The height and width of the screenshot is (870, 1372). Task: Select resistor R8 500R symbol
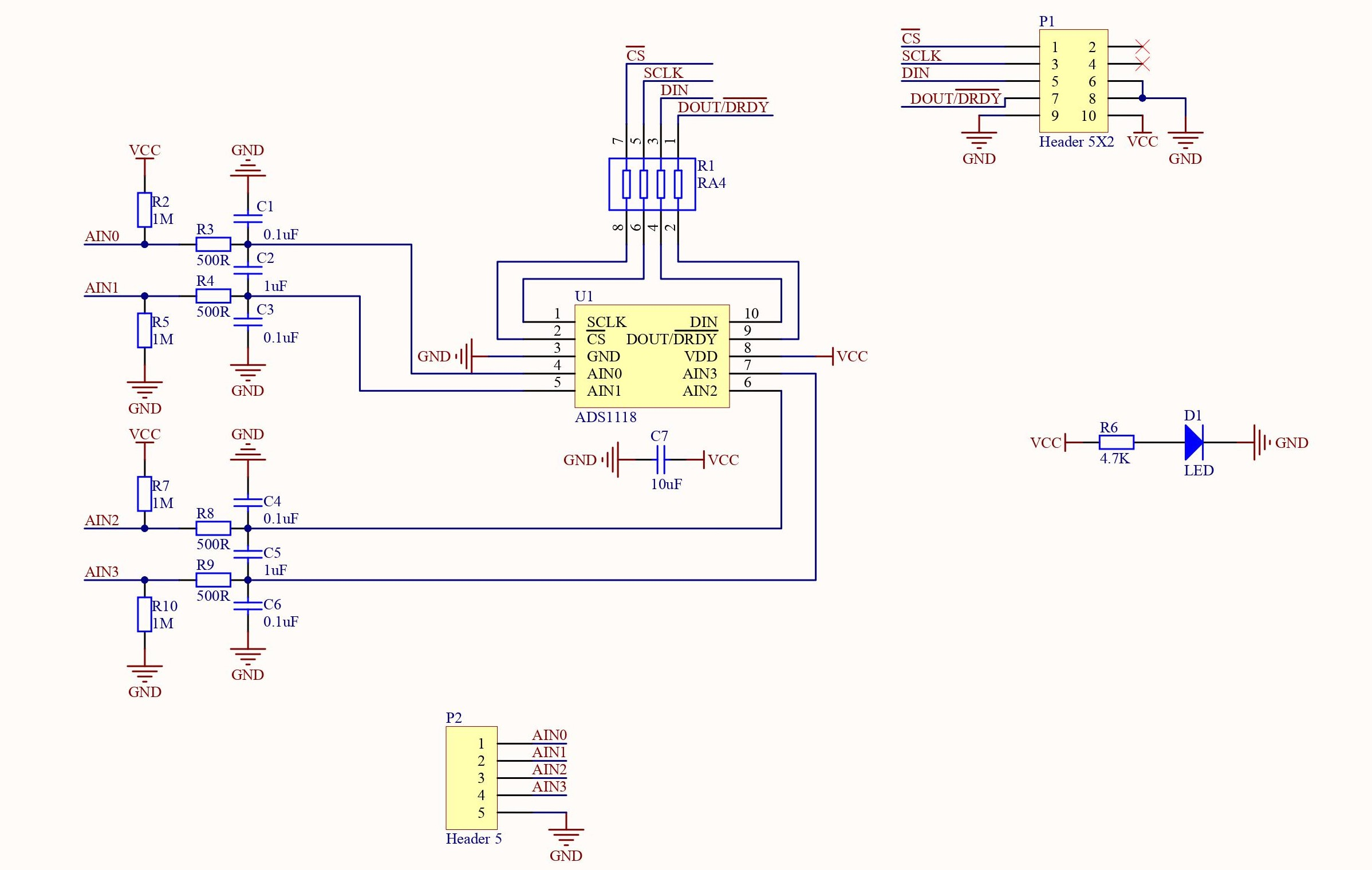click(x=213, y=528)
